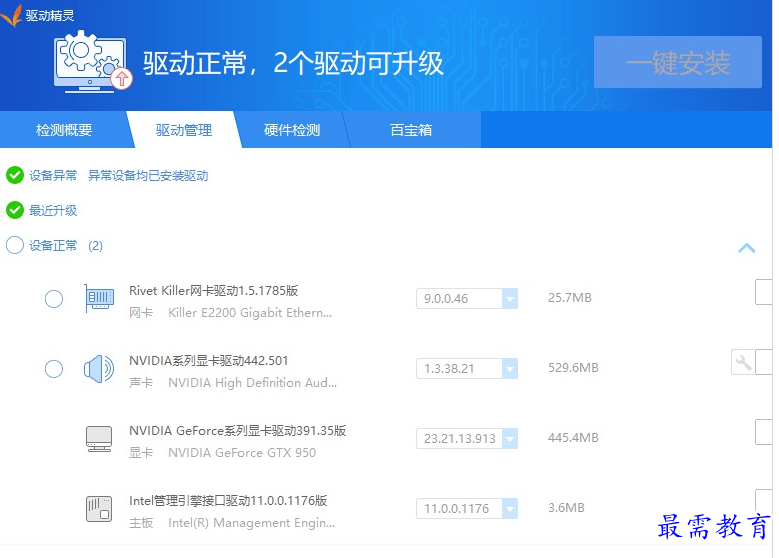Click the 529.6MB size value
Viewport: 779px width, 558px height.
573,368
